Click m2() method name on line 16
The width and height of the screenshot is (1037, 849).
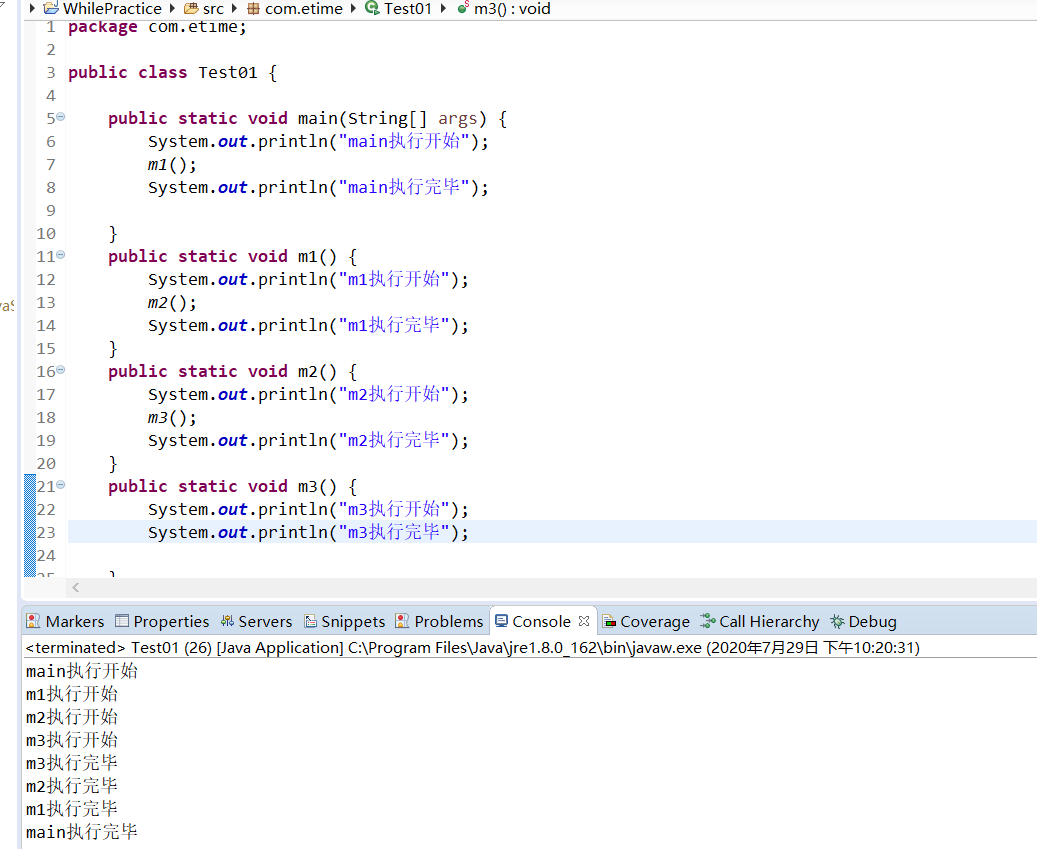click(x=317, y=372)
